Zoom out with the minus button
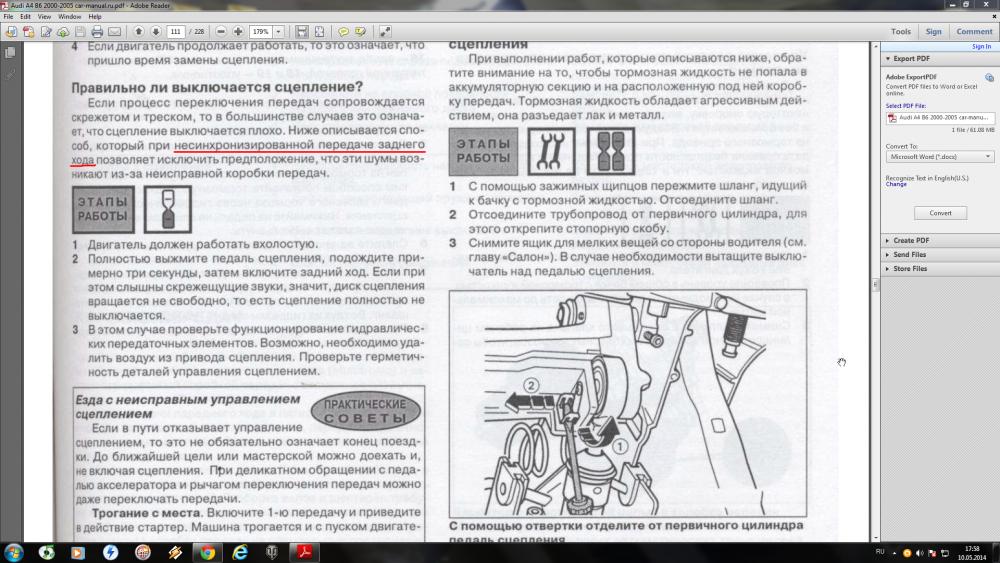Screen dimensions: 1000x563 pos(221,32)
